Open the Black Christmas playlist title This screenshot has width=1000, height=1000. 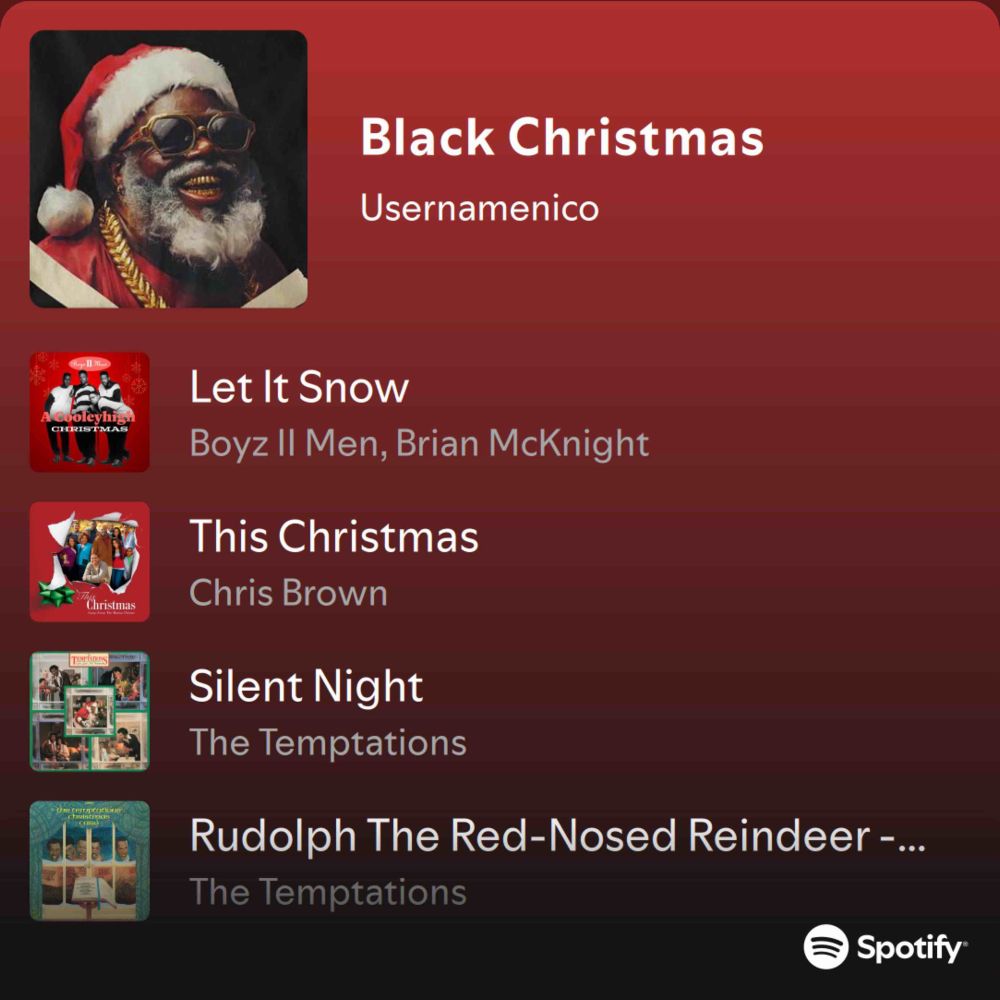(x=562, y=136)
